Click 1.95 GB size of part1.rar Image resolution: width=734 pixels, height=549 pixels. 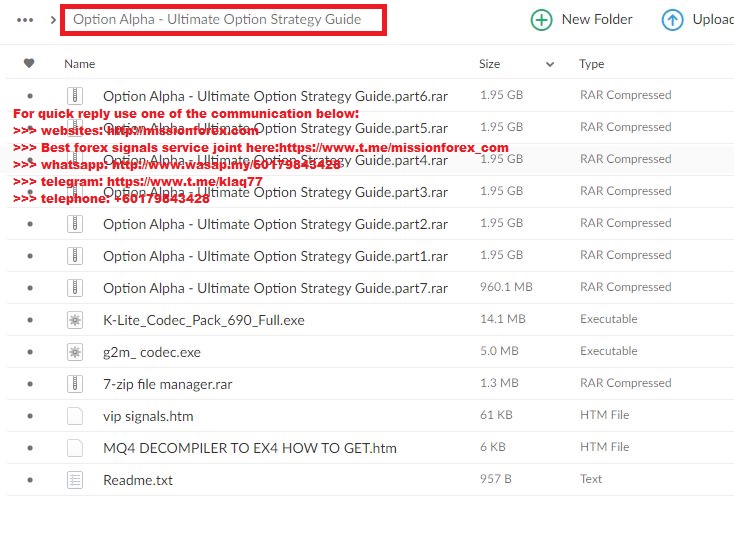tap(501, 255)
